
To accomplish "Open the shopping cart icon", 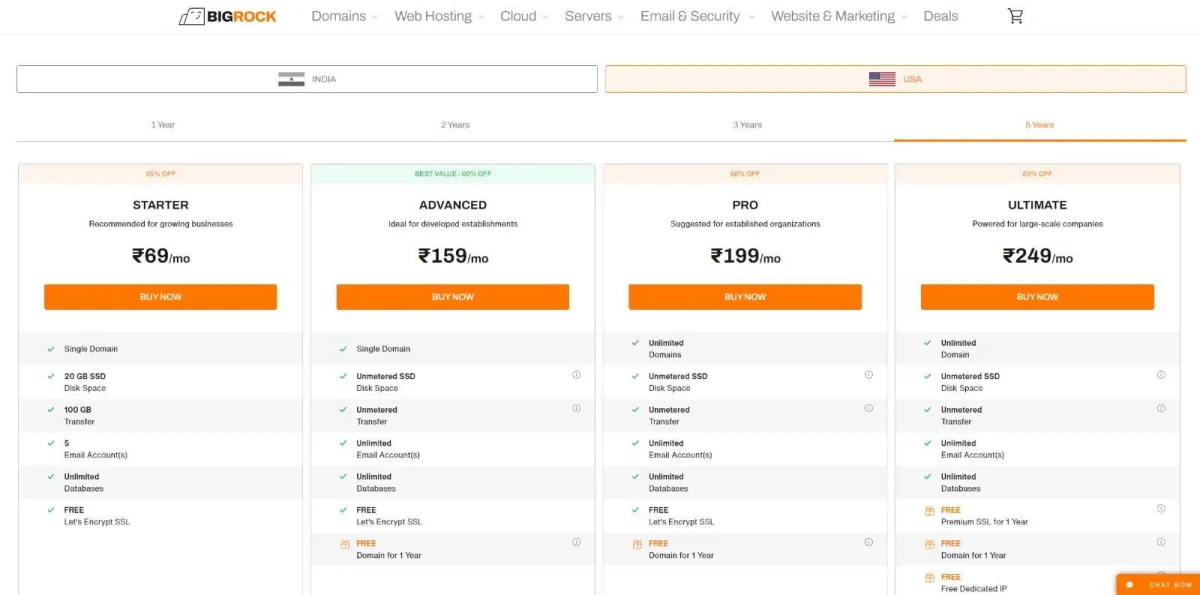I will click(1015, 16).
